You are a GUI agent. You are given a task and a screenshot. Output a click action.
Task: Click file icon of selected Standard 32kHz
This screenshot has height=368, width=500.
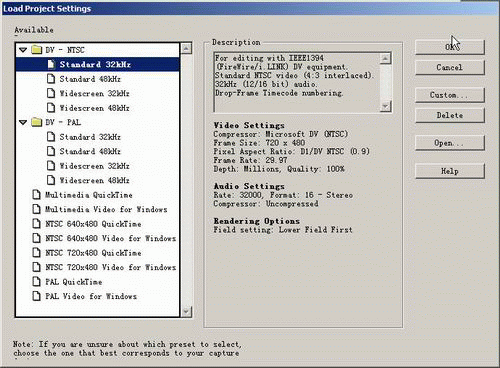point(51,64)
